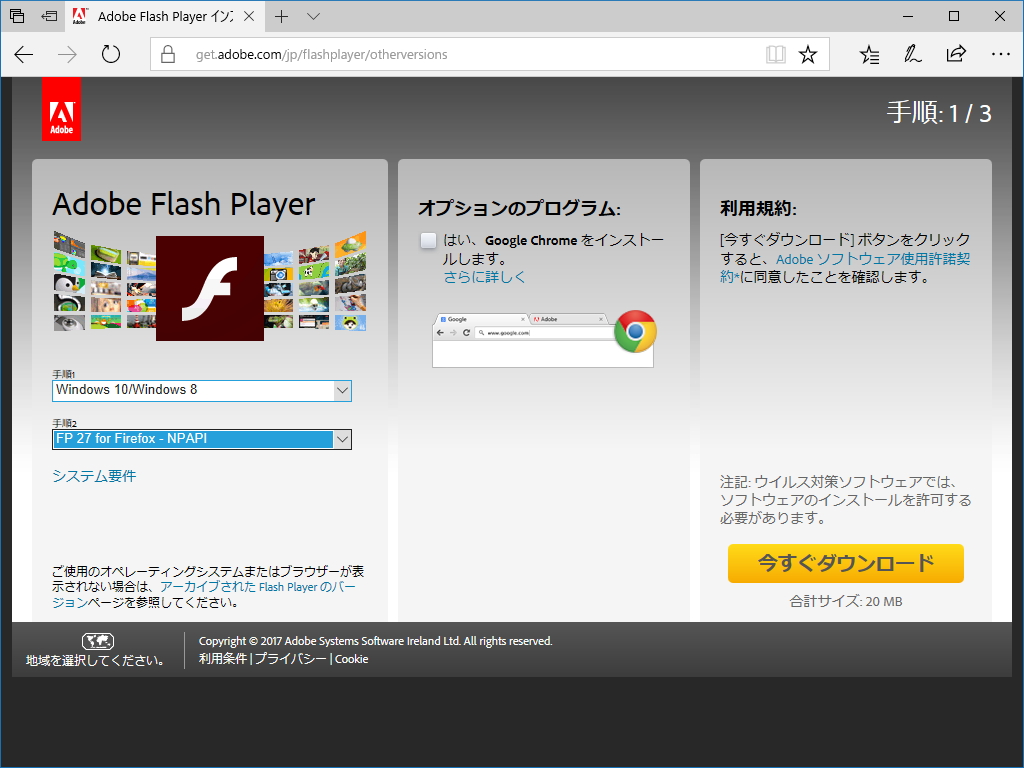Viewport: 1024px width, 768px height.
Task: Click the Flash Player logo image
Action: click(209, 285)
